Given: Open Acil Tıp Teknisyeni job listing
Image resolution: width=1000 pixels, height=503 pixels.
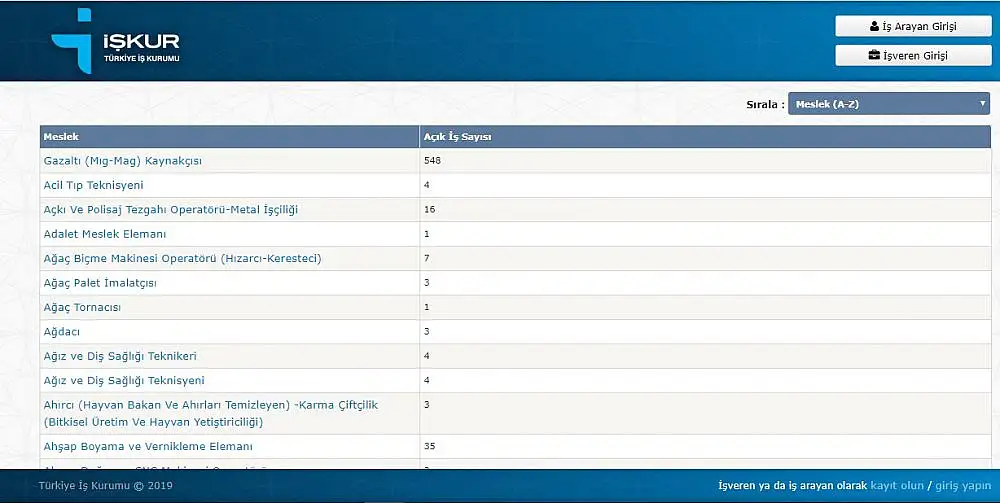Looking at the screenshot, I should 93,185.
